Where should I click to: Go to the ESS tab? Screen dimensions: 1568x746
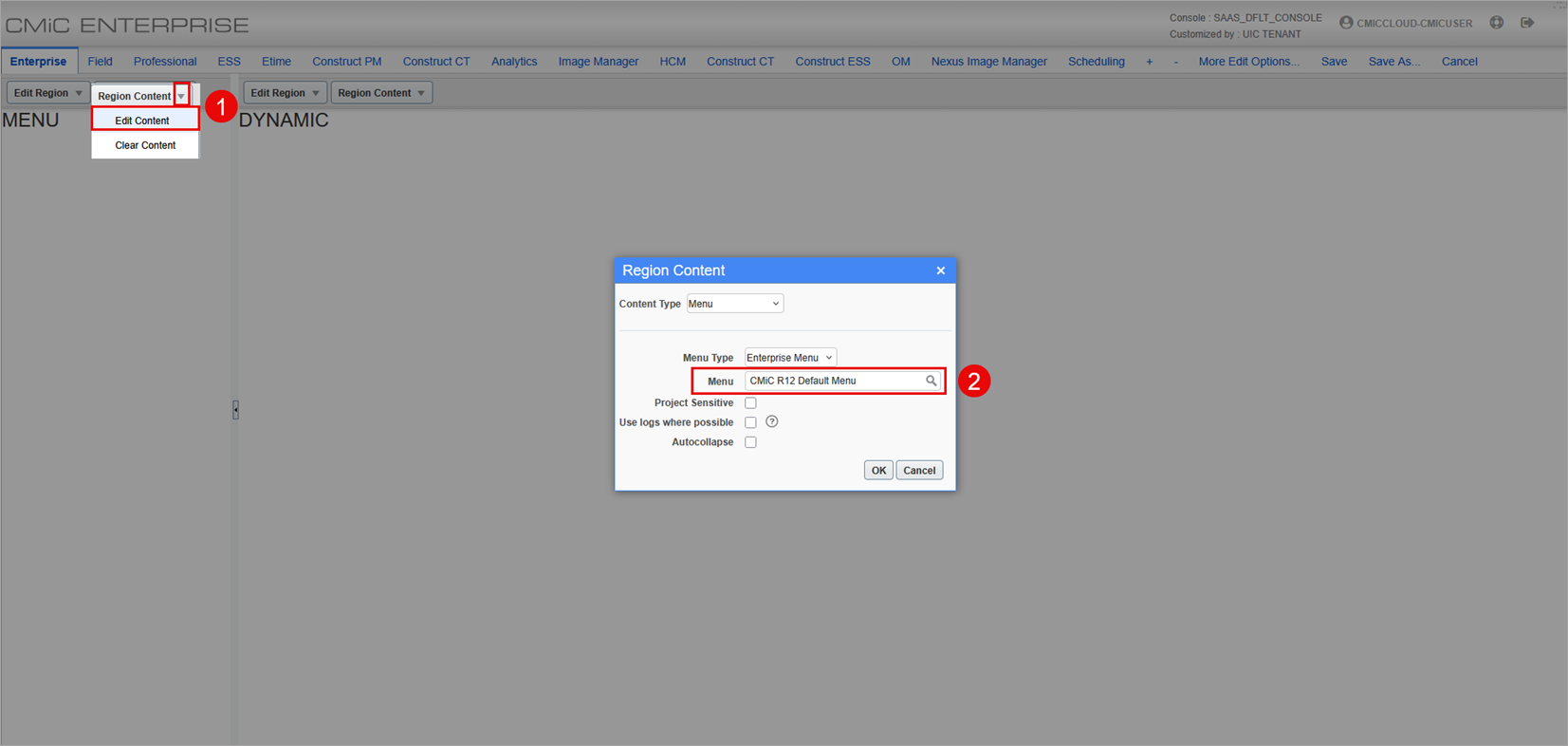[229, 62]
